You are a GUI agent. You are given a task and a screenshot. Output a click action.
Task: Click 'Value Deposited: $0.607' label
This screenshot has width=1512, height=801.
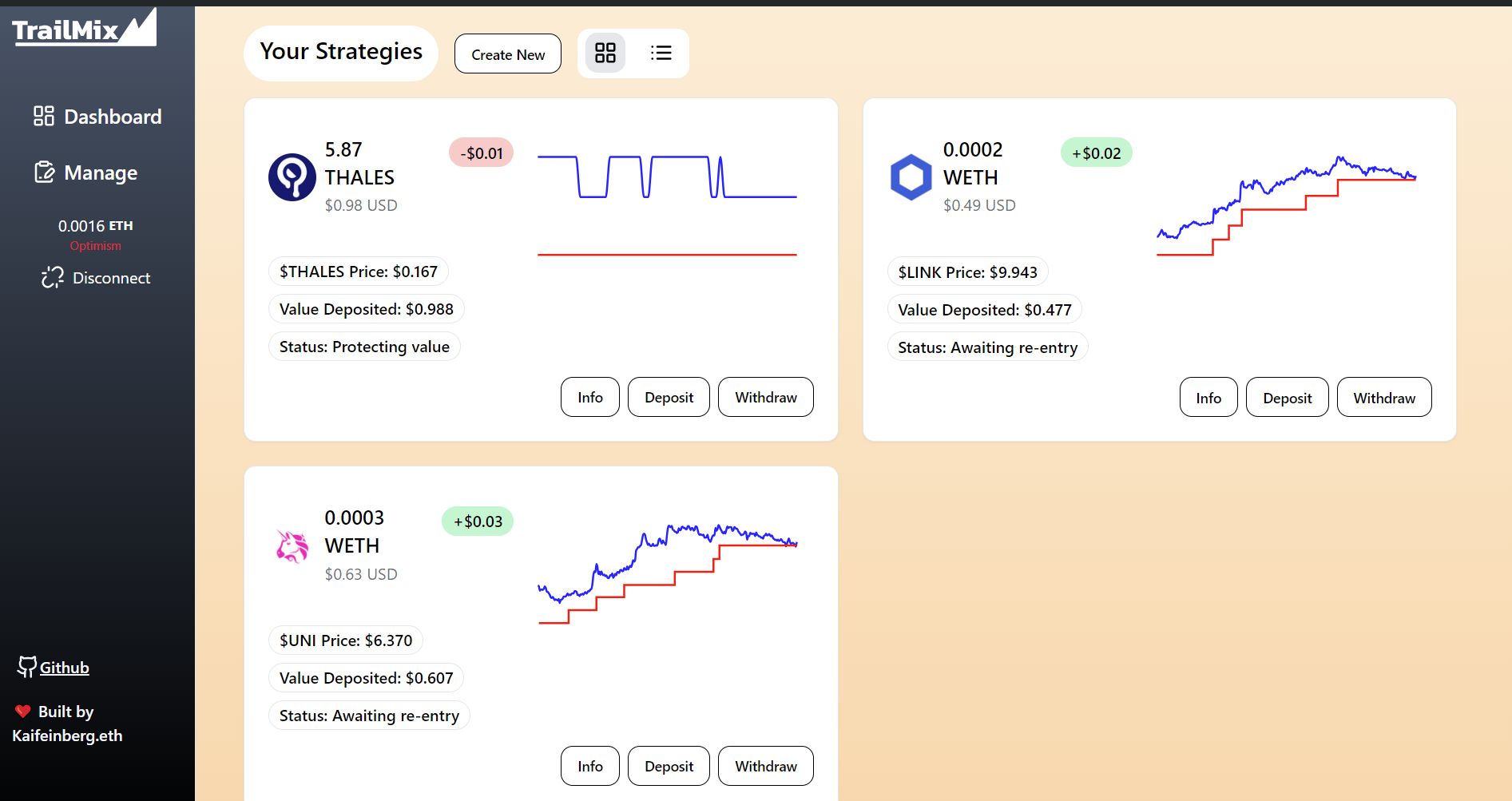366,678
